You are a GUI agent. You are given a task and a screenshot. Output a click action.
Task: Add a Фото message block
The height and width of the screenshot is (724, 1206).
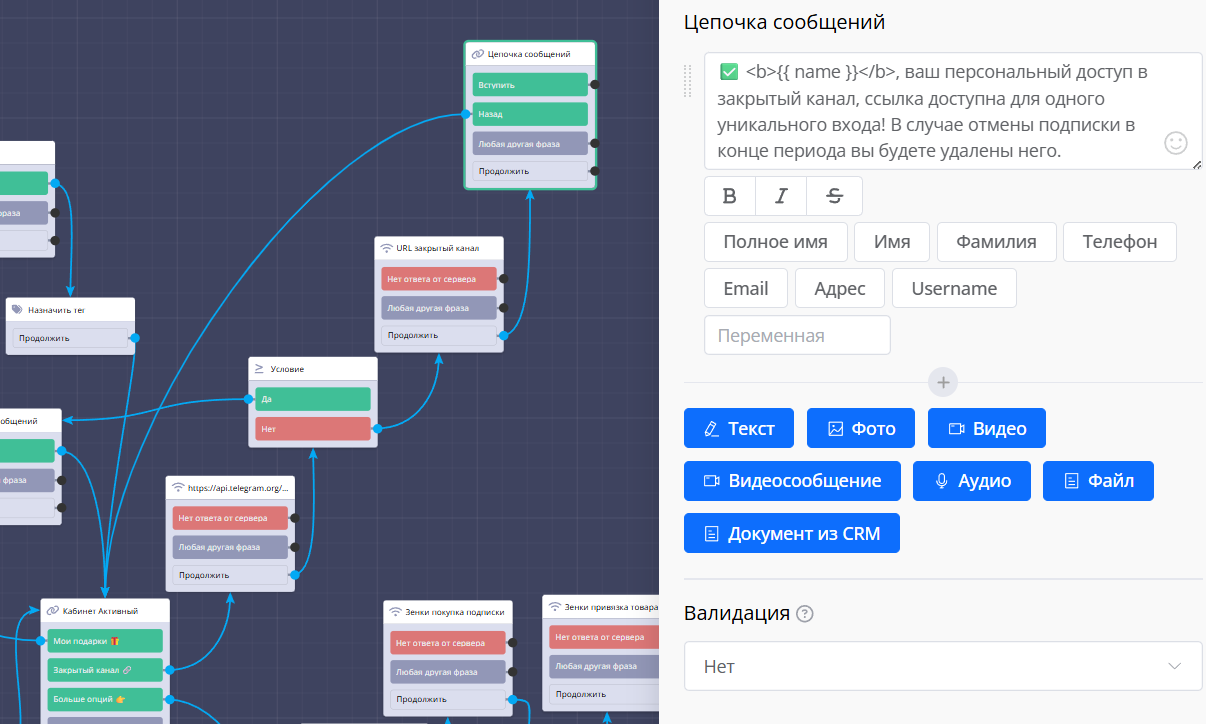(861, 428)
